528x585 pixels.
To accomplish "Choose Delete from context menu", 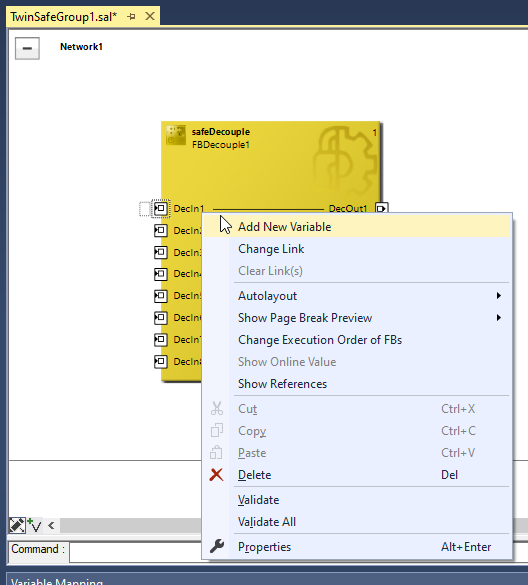I will pyautogui.click(x=357, y=475).
